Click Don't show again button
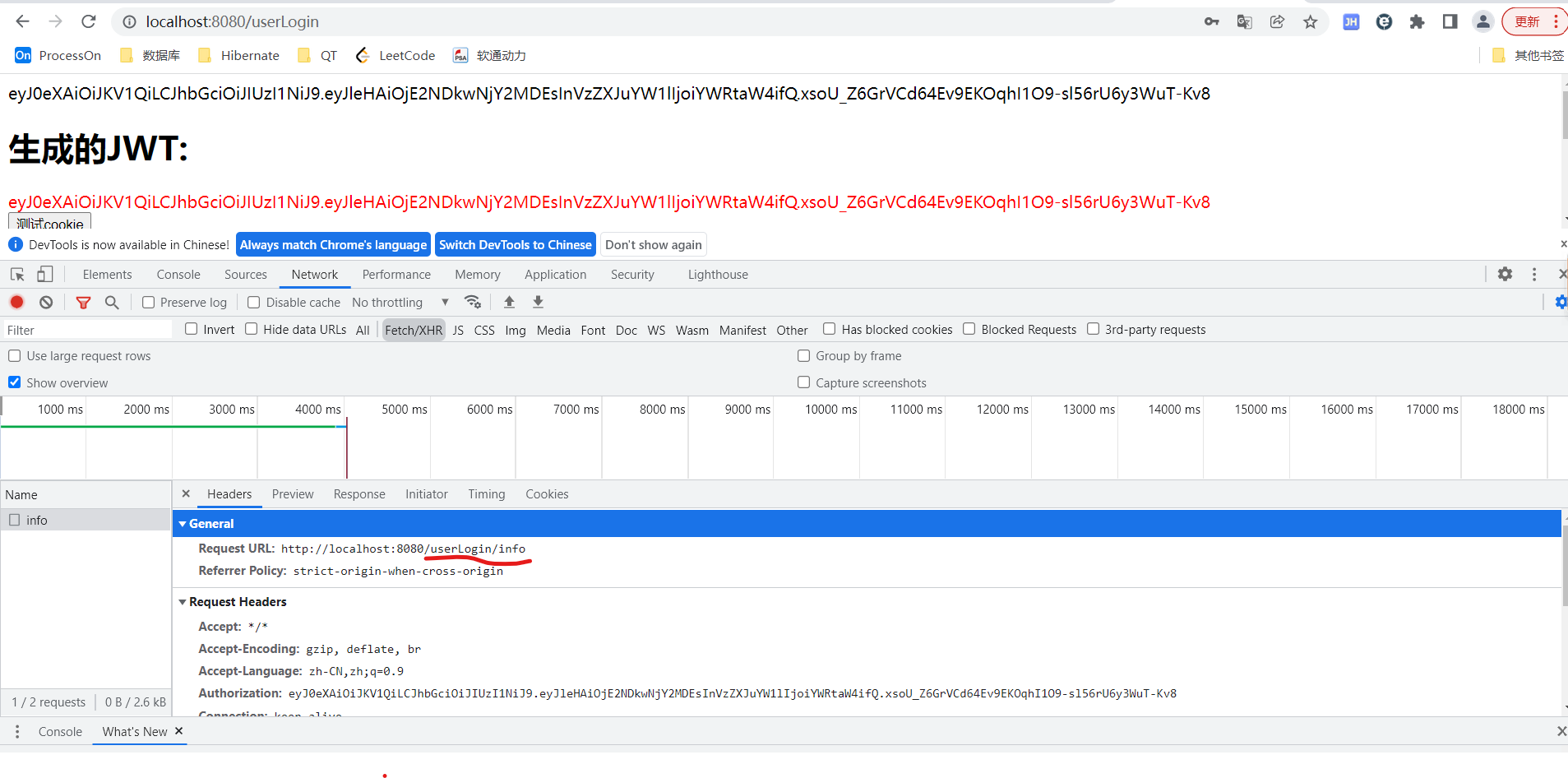The width and height of the screenshot is (1568, 778). (654, 245)
